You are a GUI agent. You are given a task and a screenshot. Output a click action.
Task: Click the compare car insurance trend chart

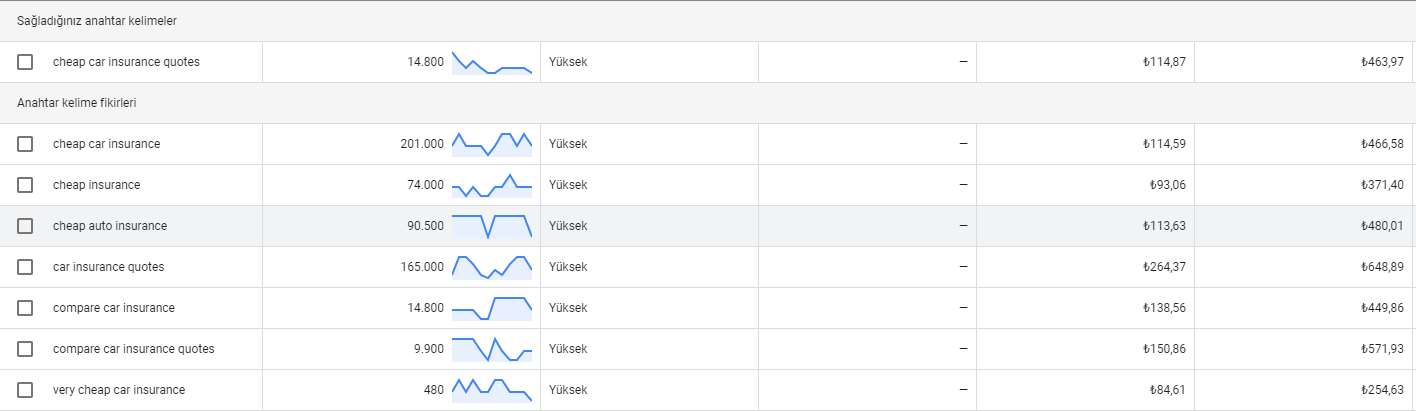[x=492, y=308]
